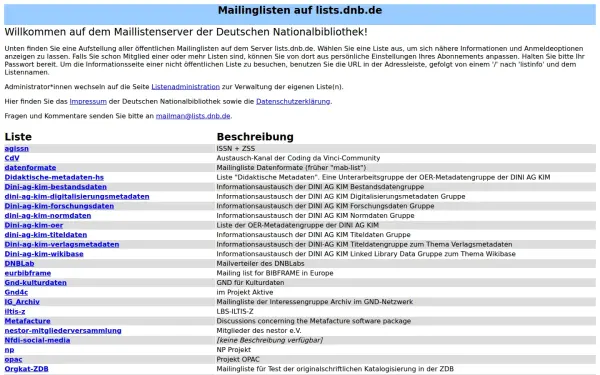Click the 'Liste' column header
Image resolution: width=600 pixels, height=375 pixels.
click(x=18, y=137)
